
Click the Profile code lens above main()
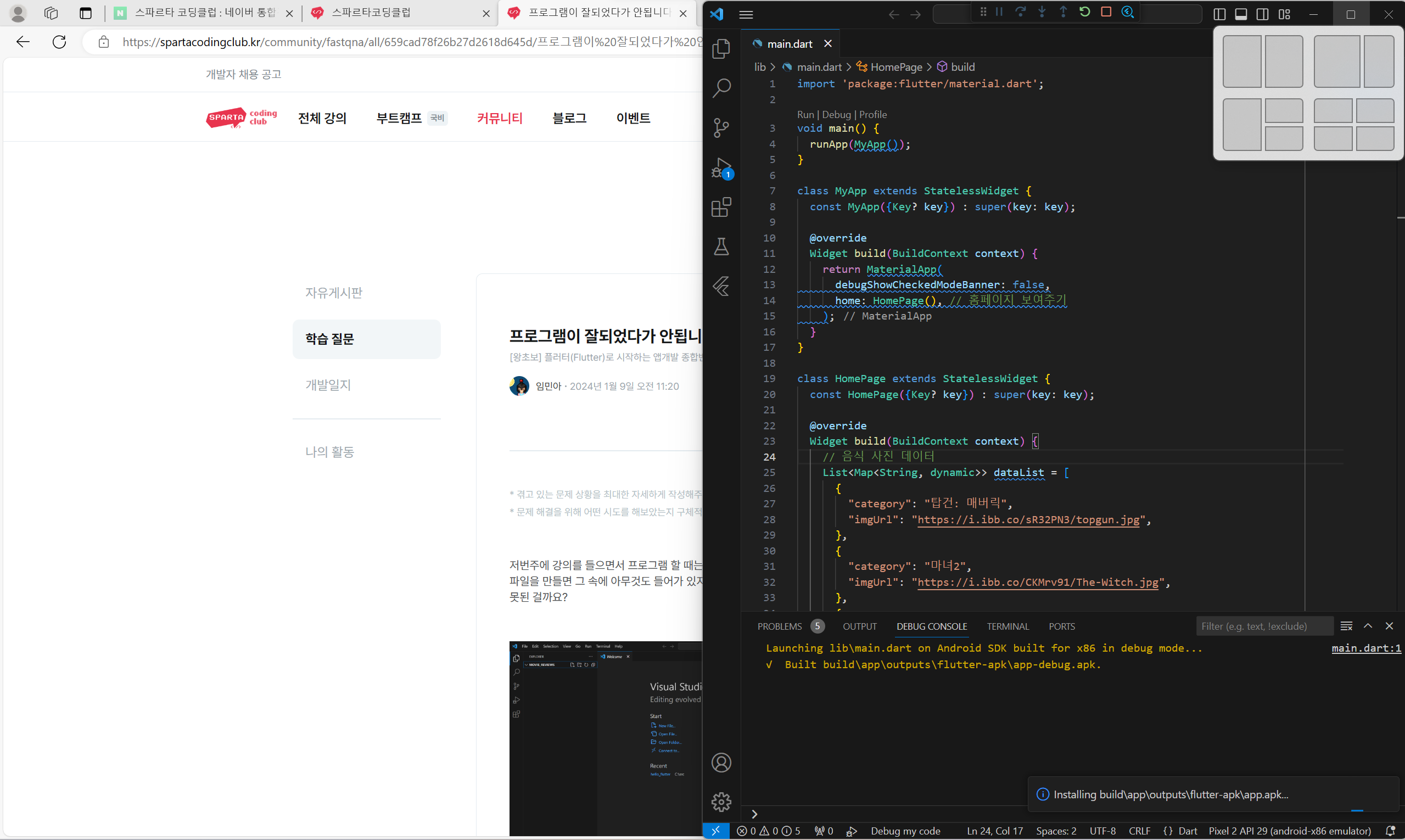coord(873,114)
